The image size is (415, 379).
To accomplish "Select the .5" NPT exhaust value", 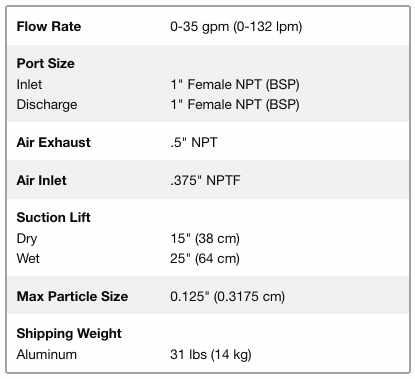I will (x=194, y=142).
